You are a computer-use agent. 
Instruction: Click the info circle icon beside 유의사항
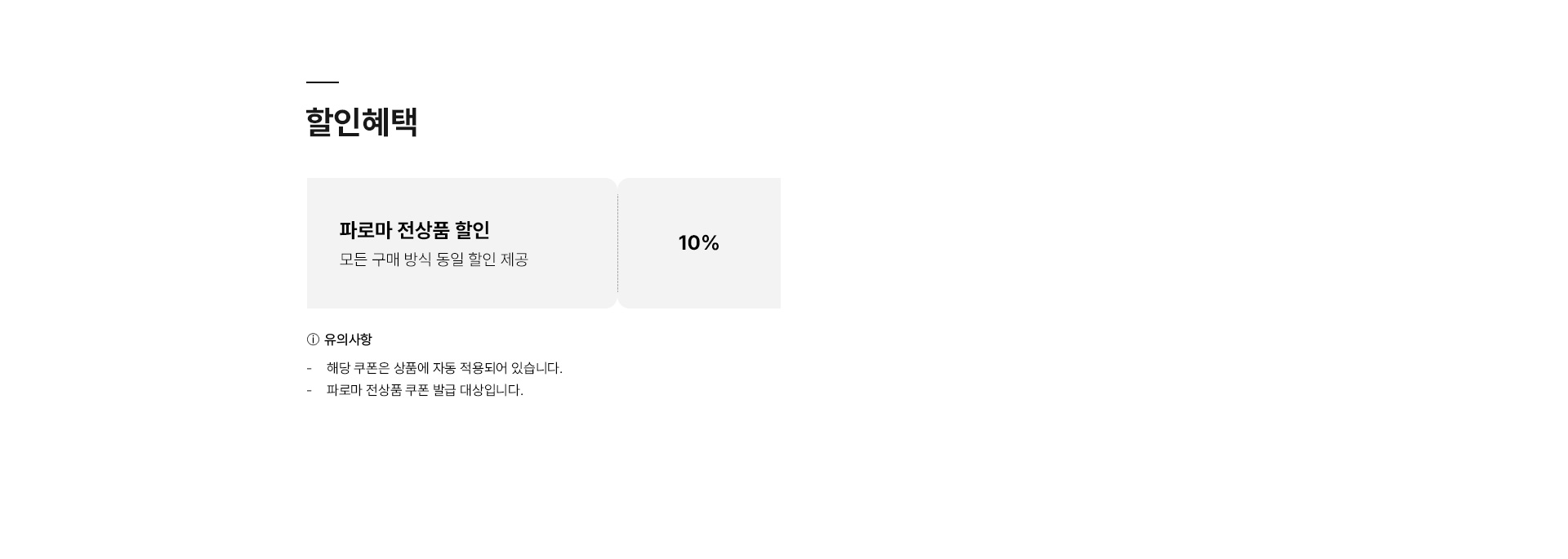pos(313,339)
